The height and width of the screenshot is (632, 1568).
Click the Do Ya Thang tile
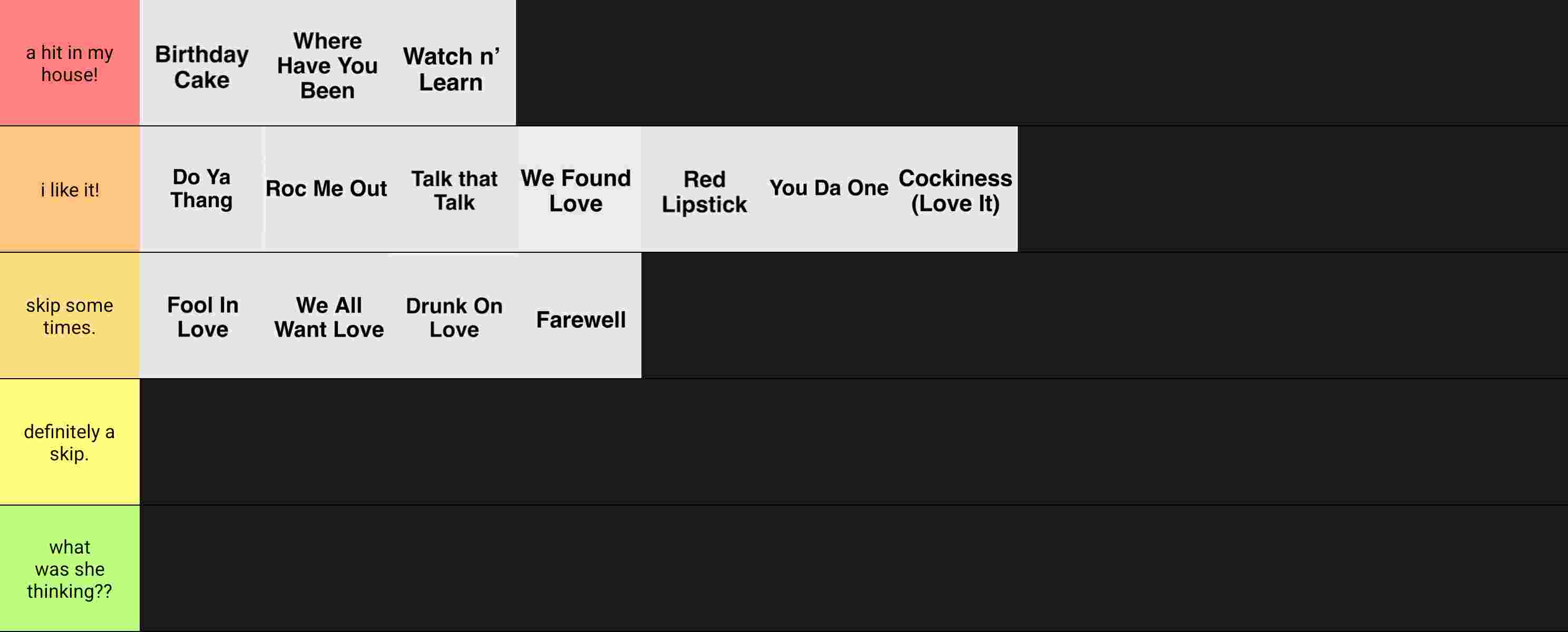tap(202, 189)
